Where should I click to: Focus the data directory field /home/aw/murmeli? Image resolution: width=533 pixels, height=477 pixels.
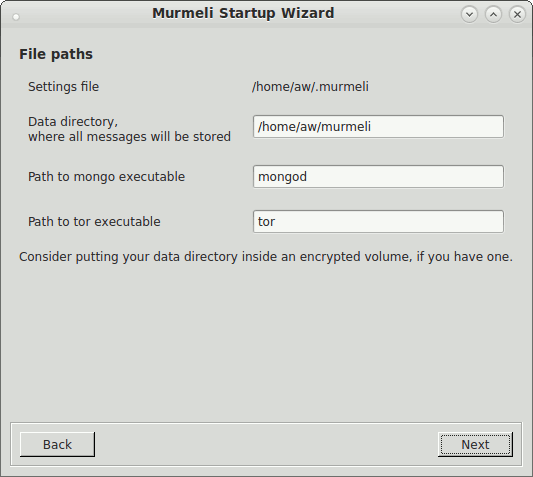coord(378,126)
